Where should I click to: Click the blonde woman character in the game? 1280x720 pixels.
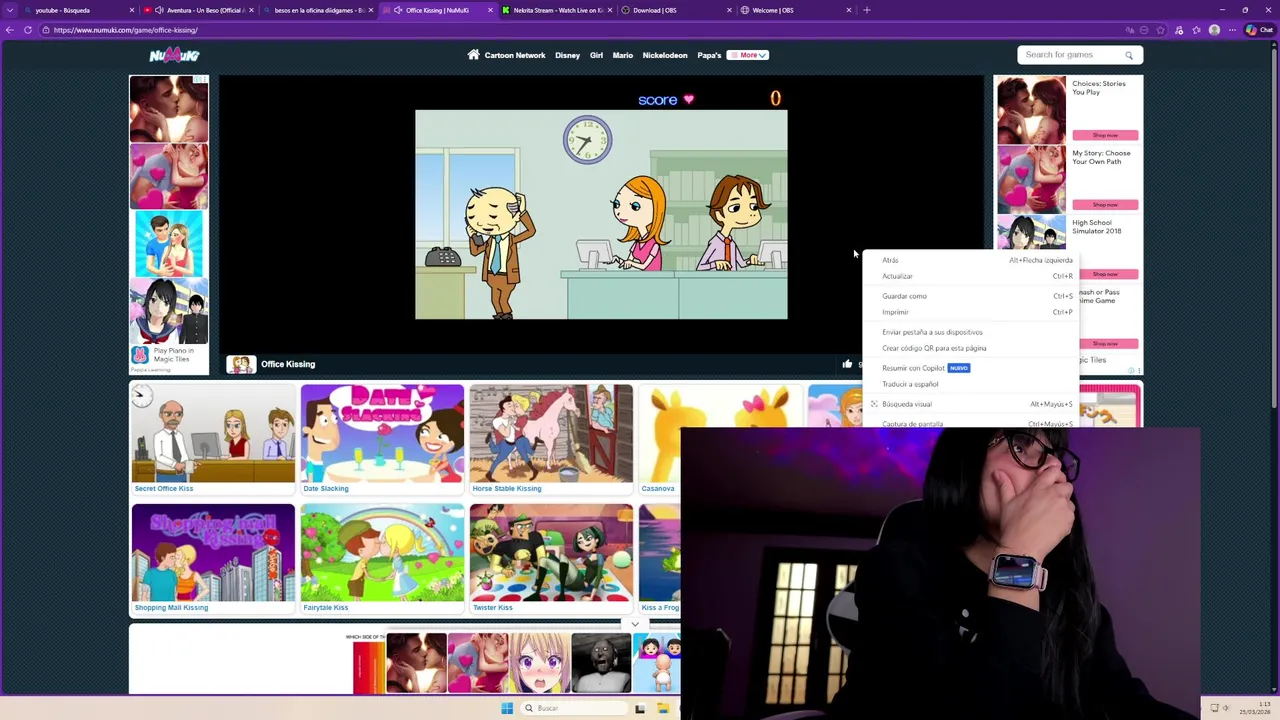click(640, 222)
